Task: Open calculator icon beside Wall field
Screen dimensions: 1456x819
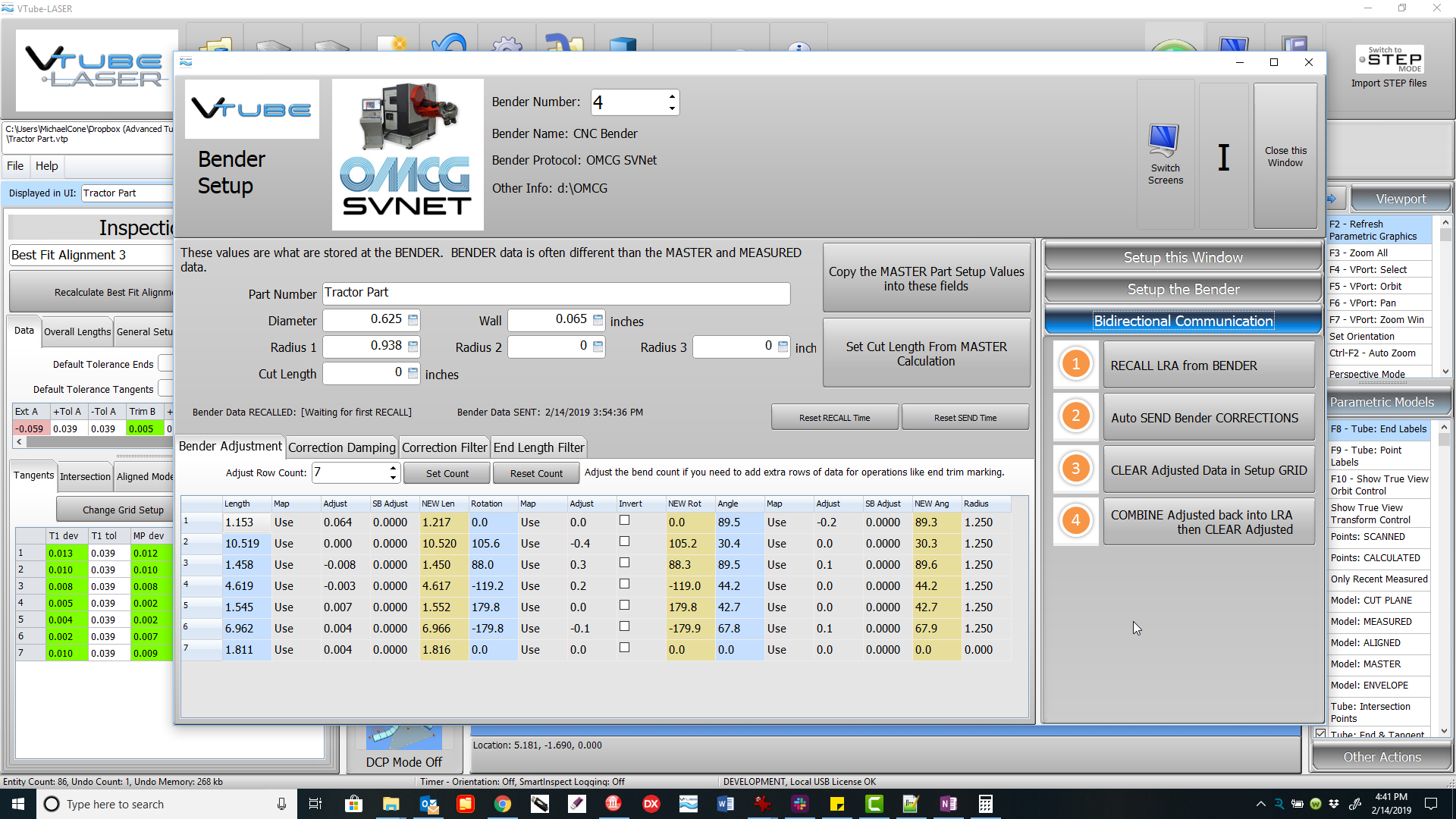Action: coord(598,320)
